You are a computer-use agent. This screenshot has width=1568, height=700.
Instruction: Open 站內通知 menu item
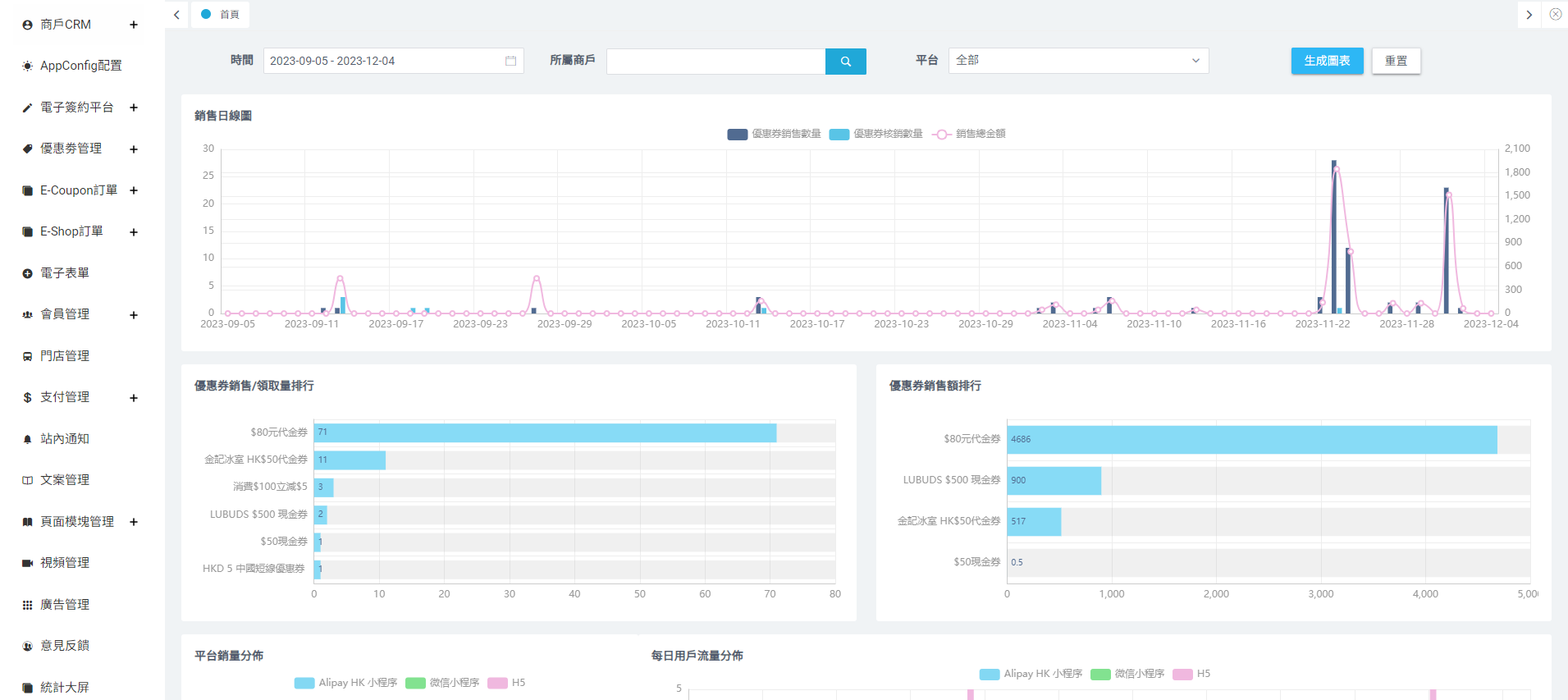pyautogui.click(x=65, y=439)
